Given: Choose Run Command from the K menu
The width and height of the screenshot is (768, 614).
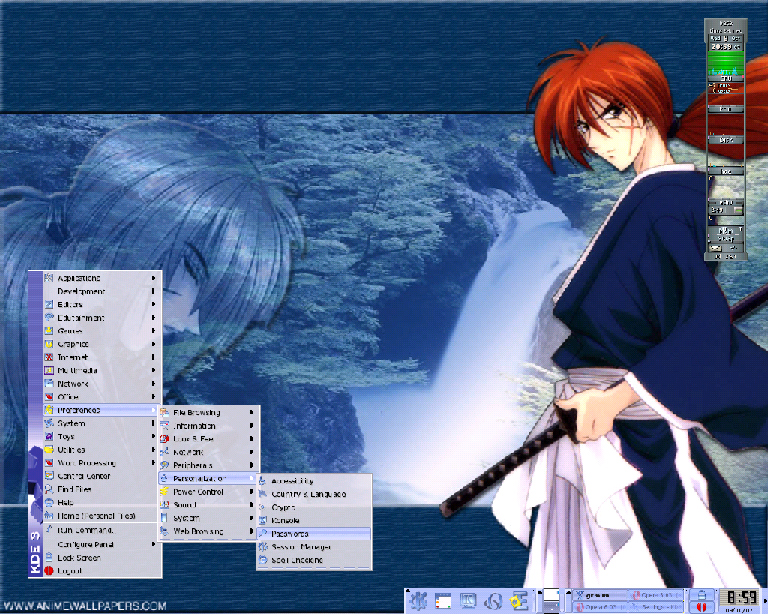Looking at the screenshot, I should click(102, 530).
